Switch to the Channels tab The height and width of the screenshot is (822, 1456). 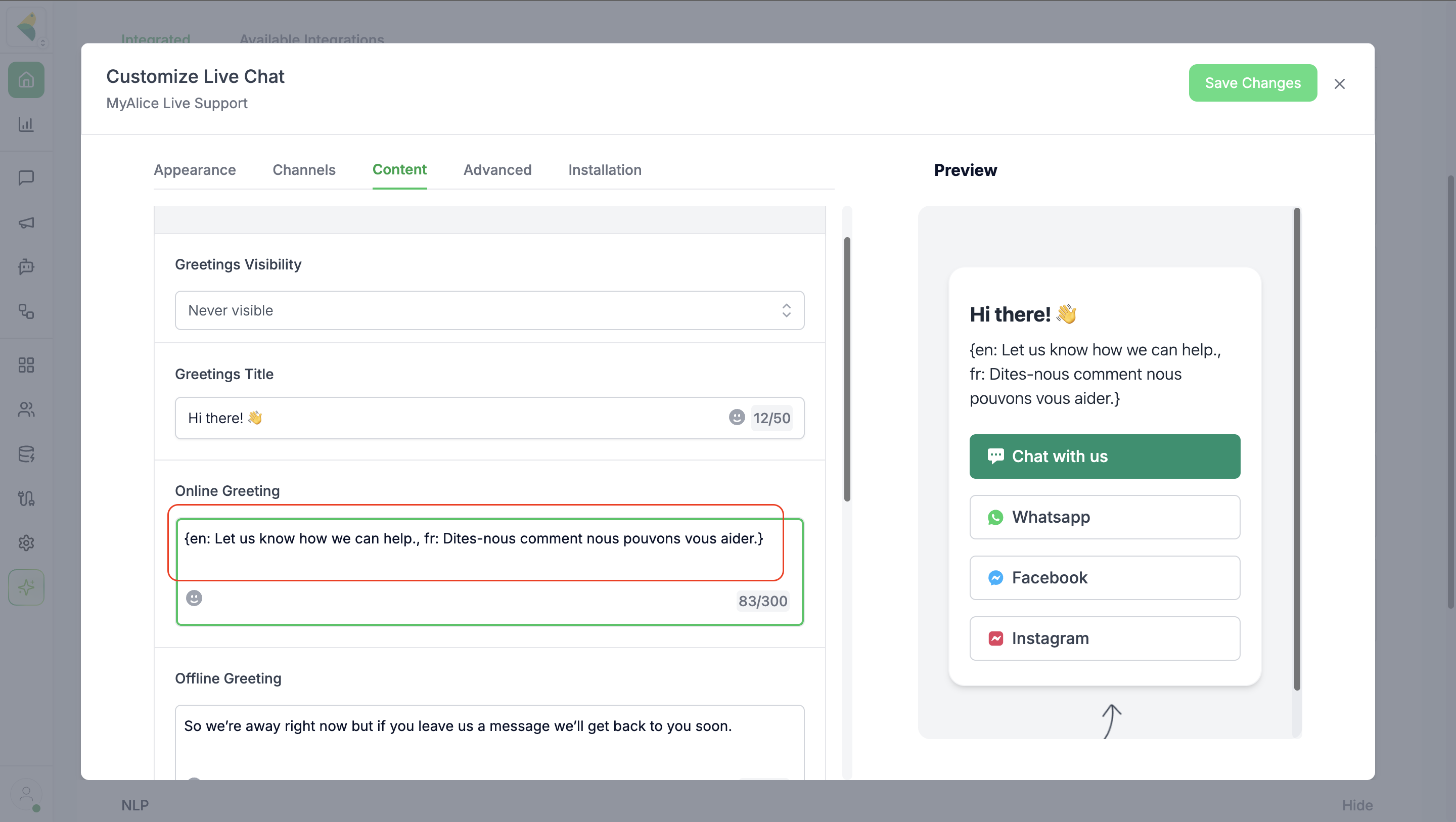303,169
